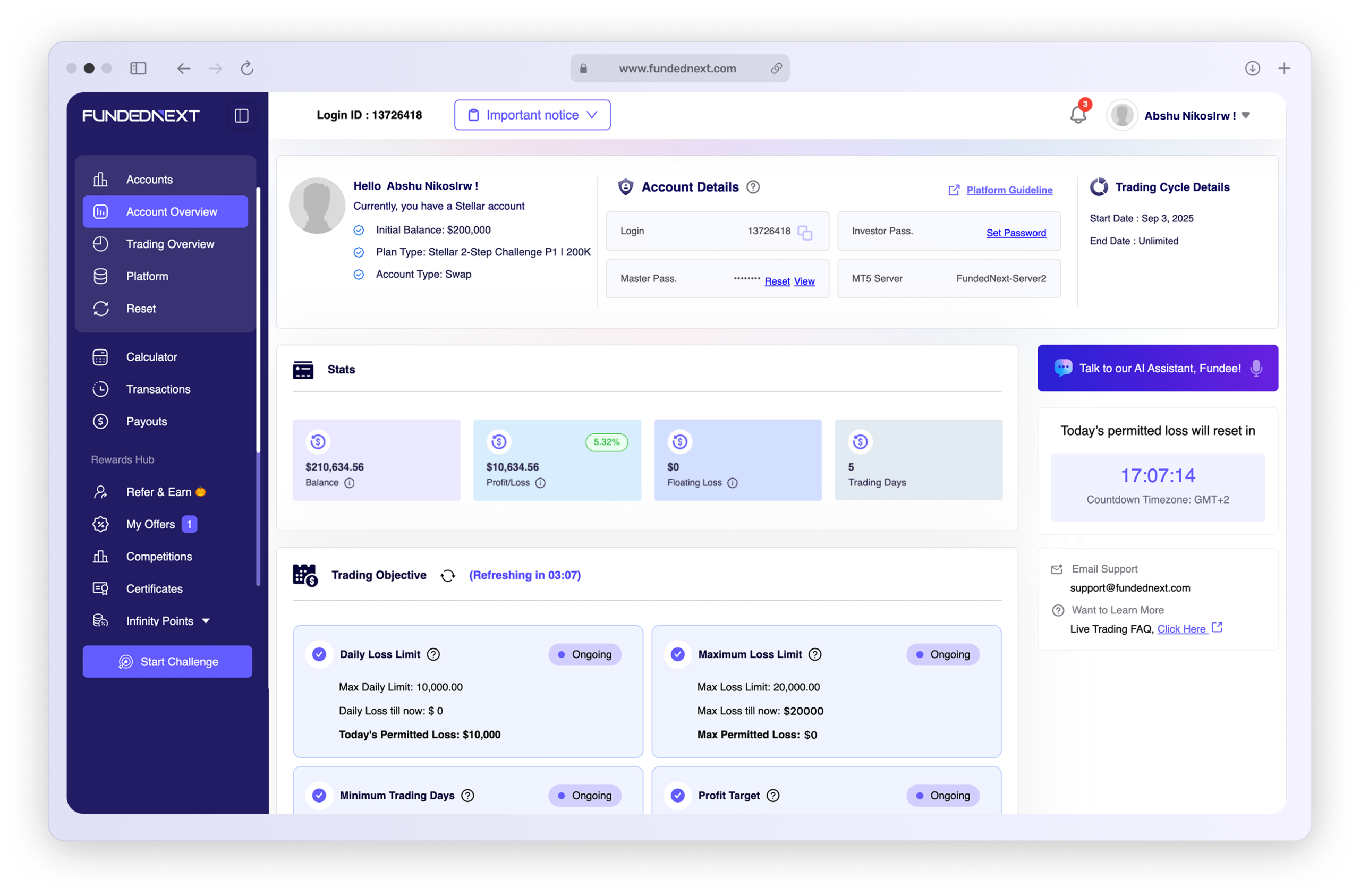
Task: Open the Platform Guideline link
Action: [x=1009, y=190]
